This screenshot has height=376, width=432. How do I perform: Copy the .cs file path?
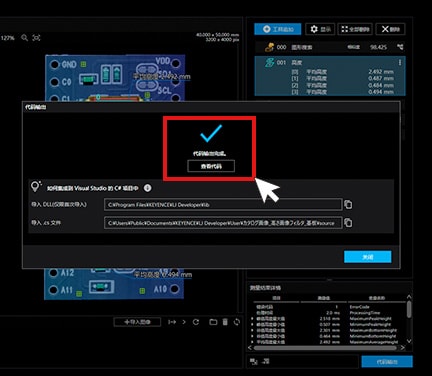tap(348, 223)
